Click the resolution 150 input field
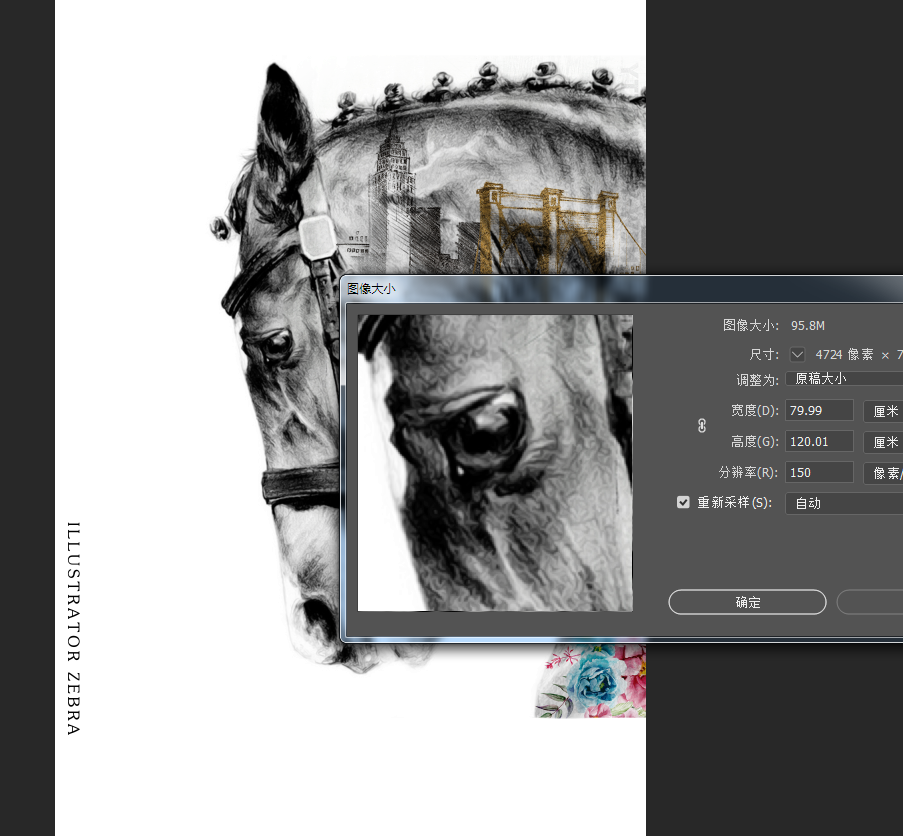 (819, 473)
